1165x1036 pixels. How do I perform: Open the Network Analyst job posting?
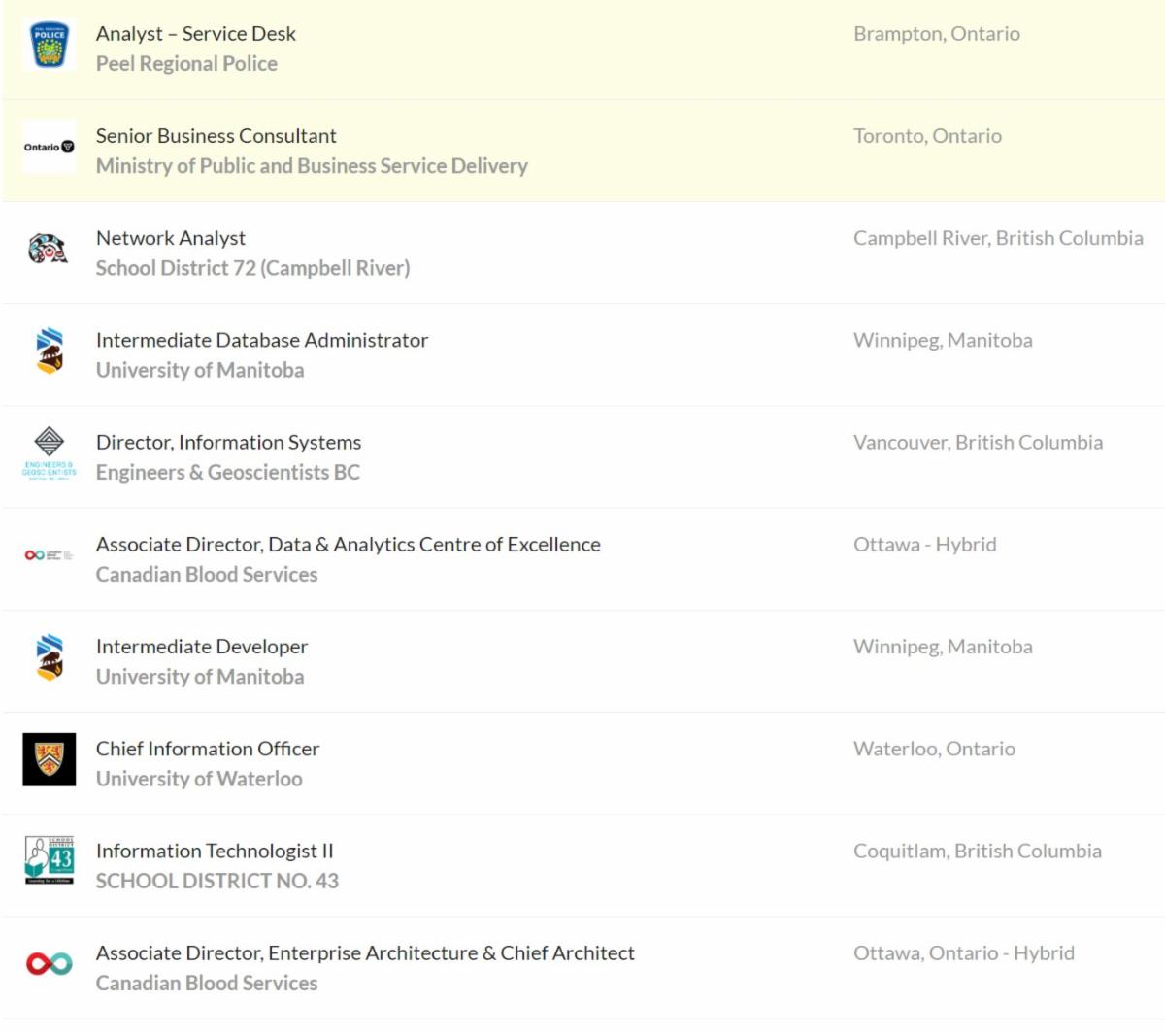tap(171, 238)
